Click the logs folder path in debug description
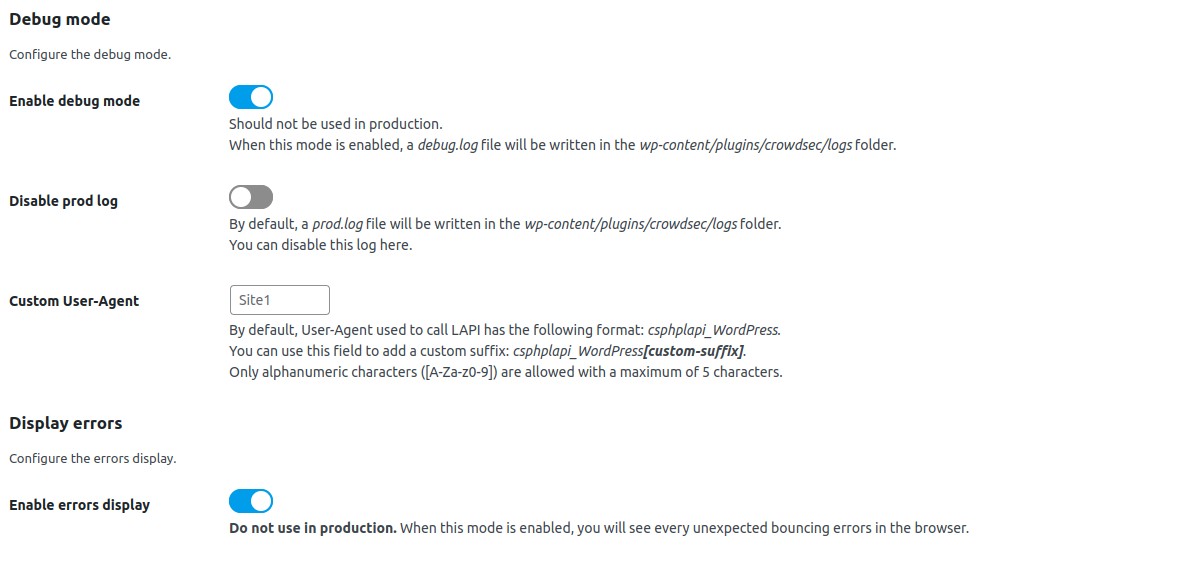Image resolution: width=1200 pixels, height=564 pixels. [745, 145]
